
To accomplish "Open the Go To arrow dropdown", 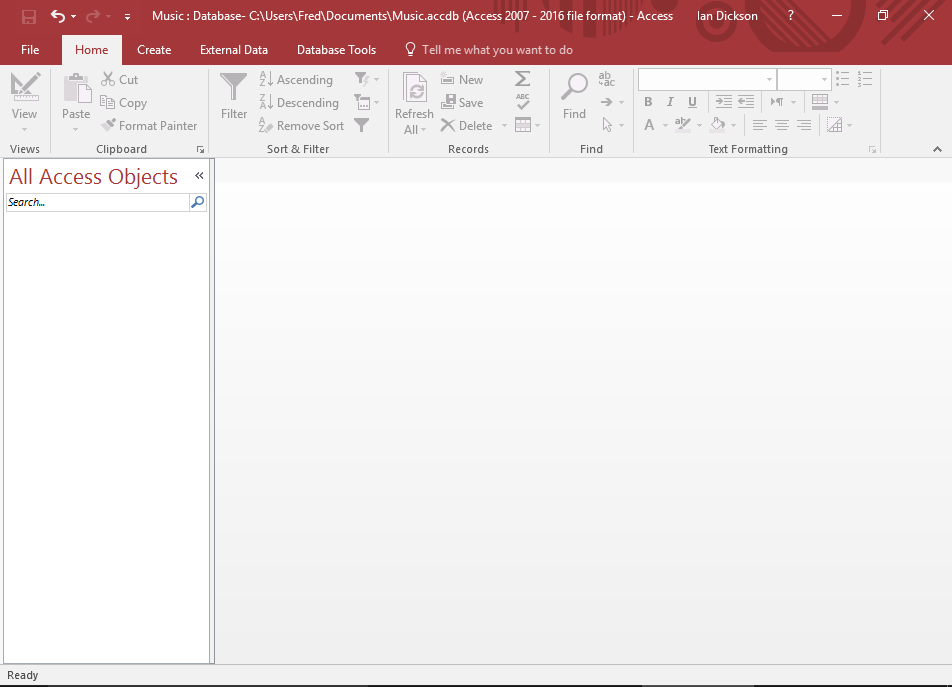I will point(612,102).
